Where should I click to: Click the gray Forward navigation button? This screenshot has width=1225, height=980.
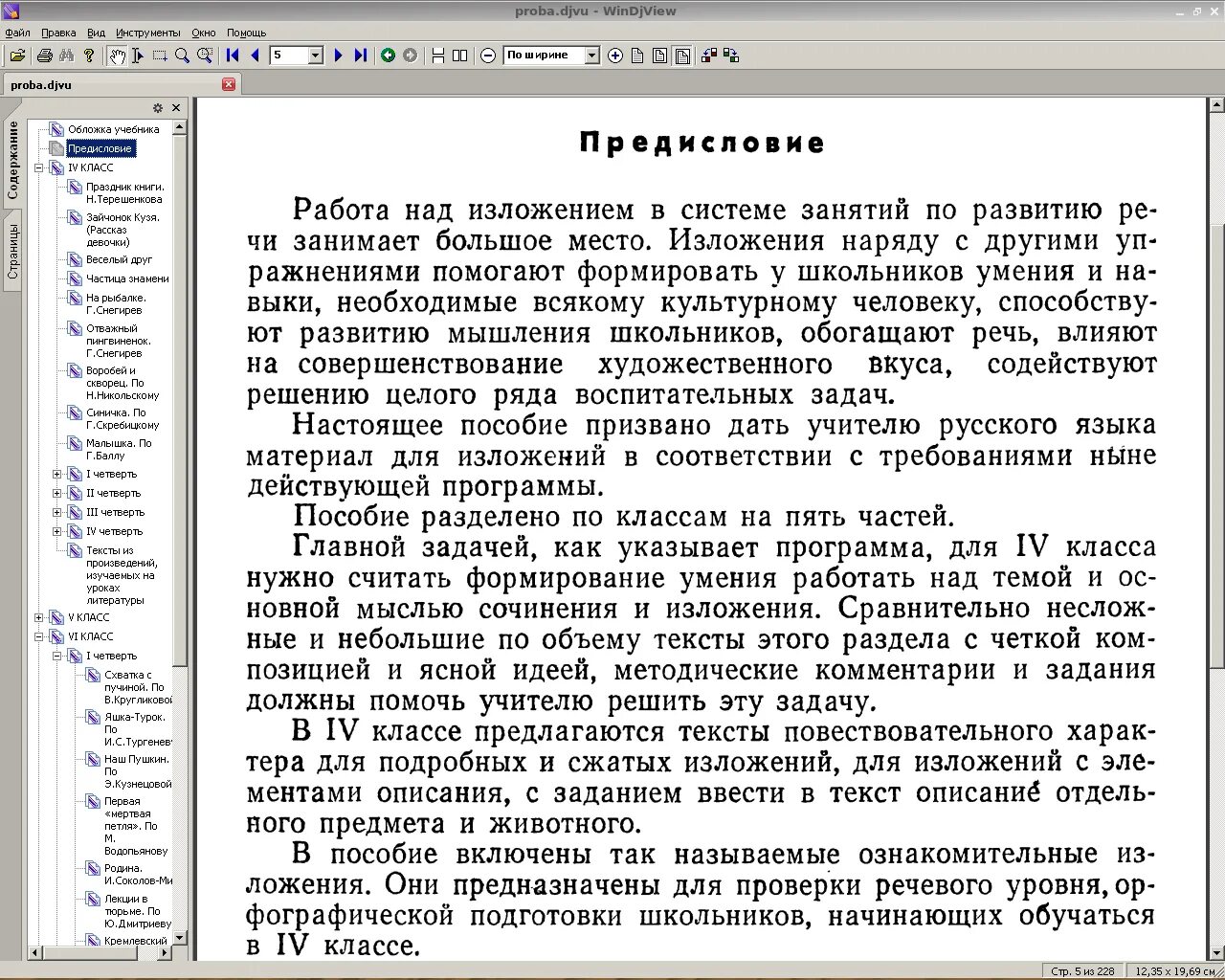[410, 56]
